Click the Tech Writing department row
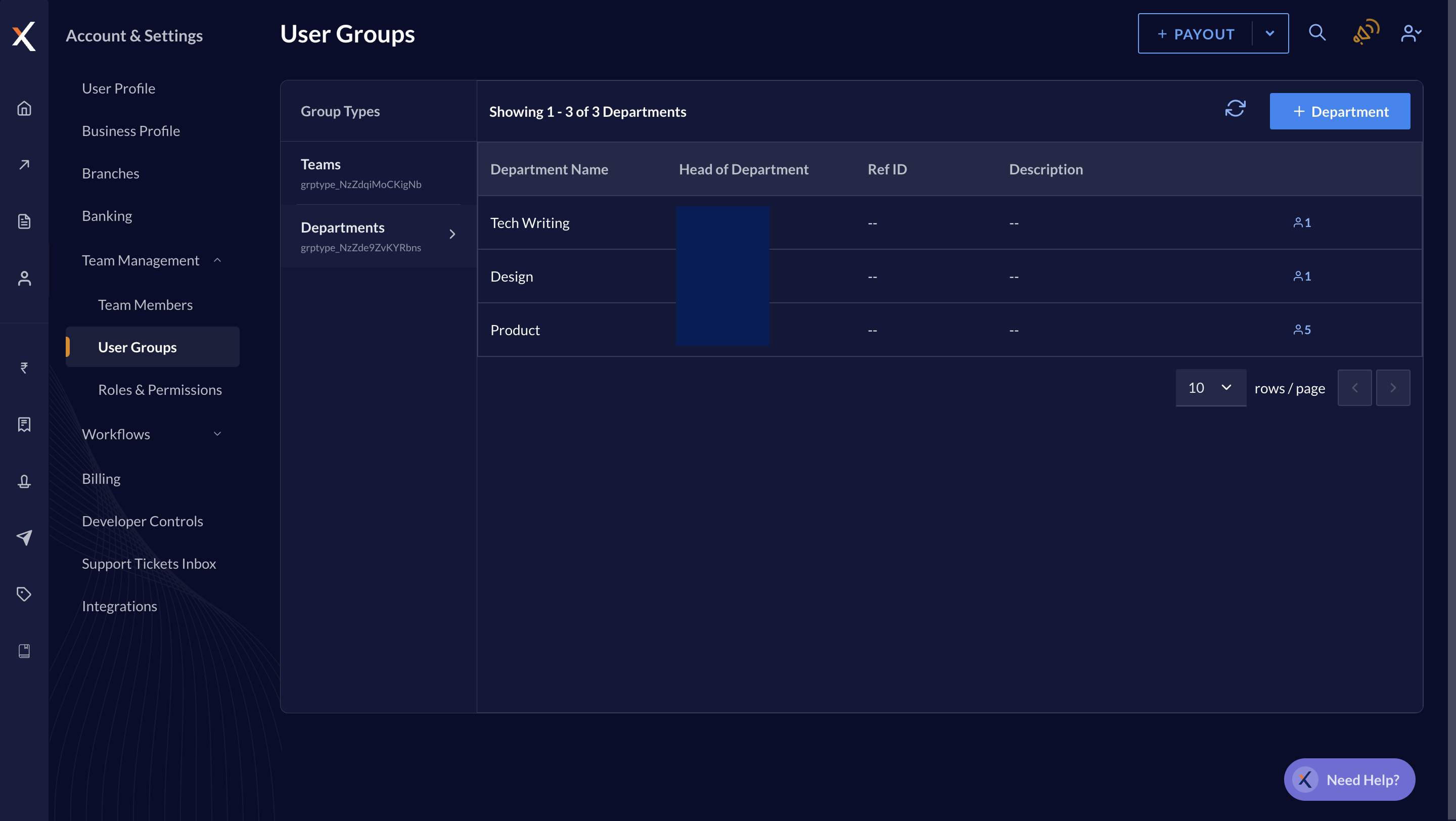Screen dimensions: 1456x821 click(949, 222)
